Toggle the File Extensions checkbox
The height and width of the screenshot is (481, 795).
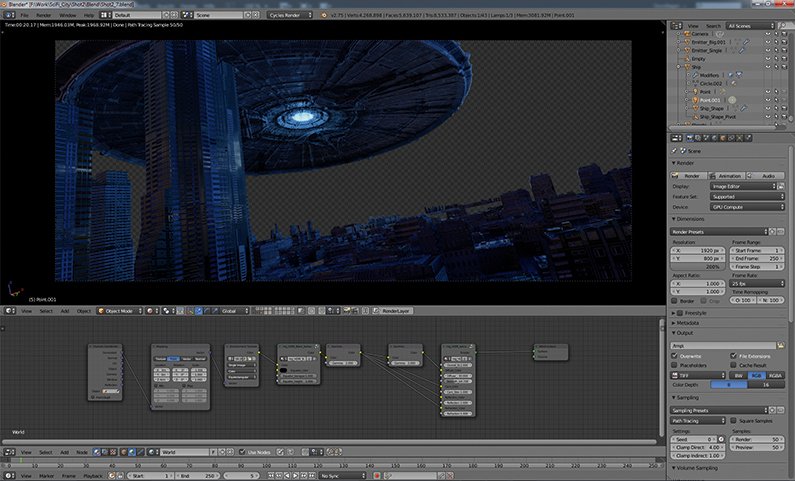tap(733, 356)
